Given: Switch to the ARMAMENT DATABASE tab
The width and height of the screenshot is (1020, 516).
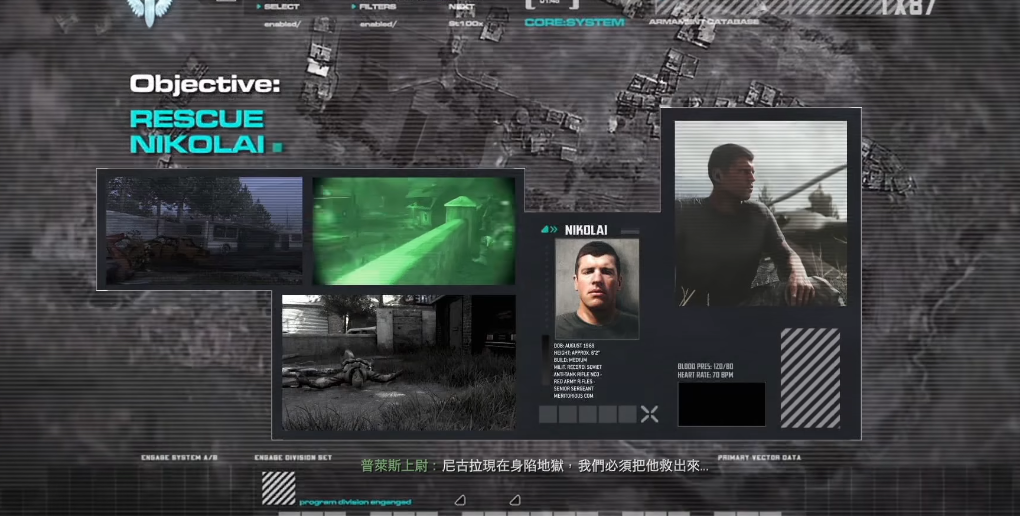Looking at the screenshot, I should pos(704,22).
